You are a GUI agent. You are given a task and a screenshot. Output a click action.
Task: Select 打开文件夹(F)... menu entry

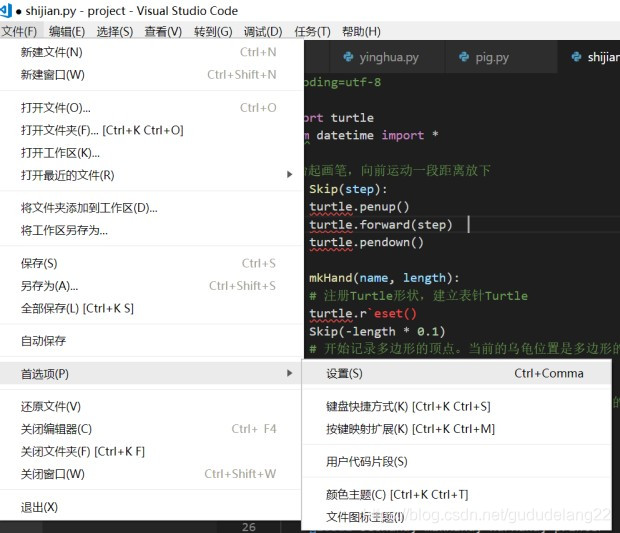[x=152, y=130]
